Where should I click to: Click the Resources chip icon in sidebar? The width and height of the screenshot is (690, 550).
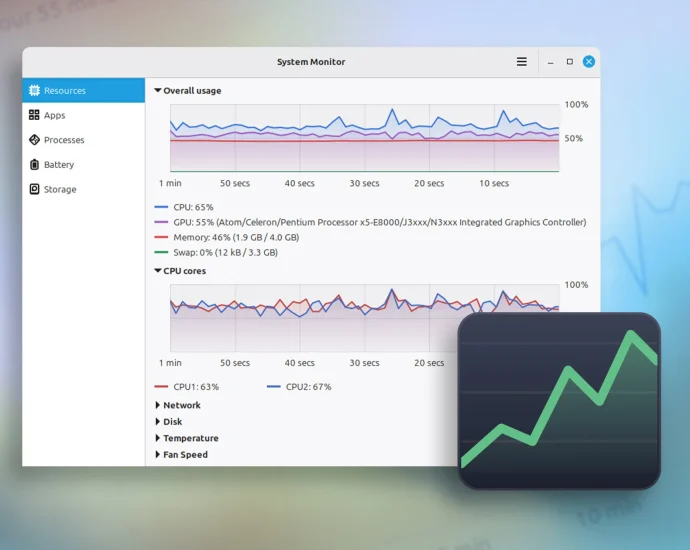pos(34,90)
